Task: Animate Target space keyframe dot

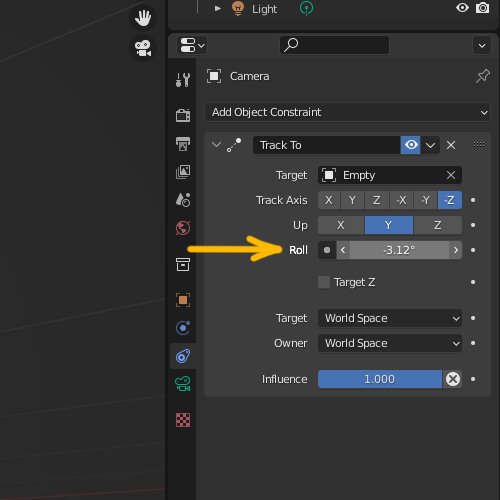Action: [473, 318]
